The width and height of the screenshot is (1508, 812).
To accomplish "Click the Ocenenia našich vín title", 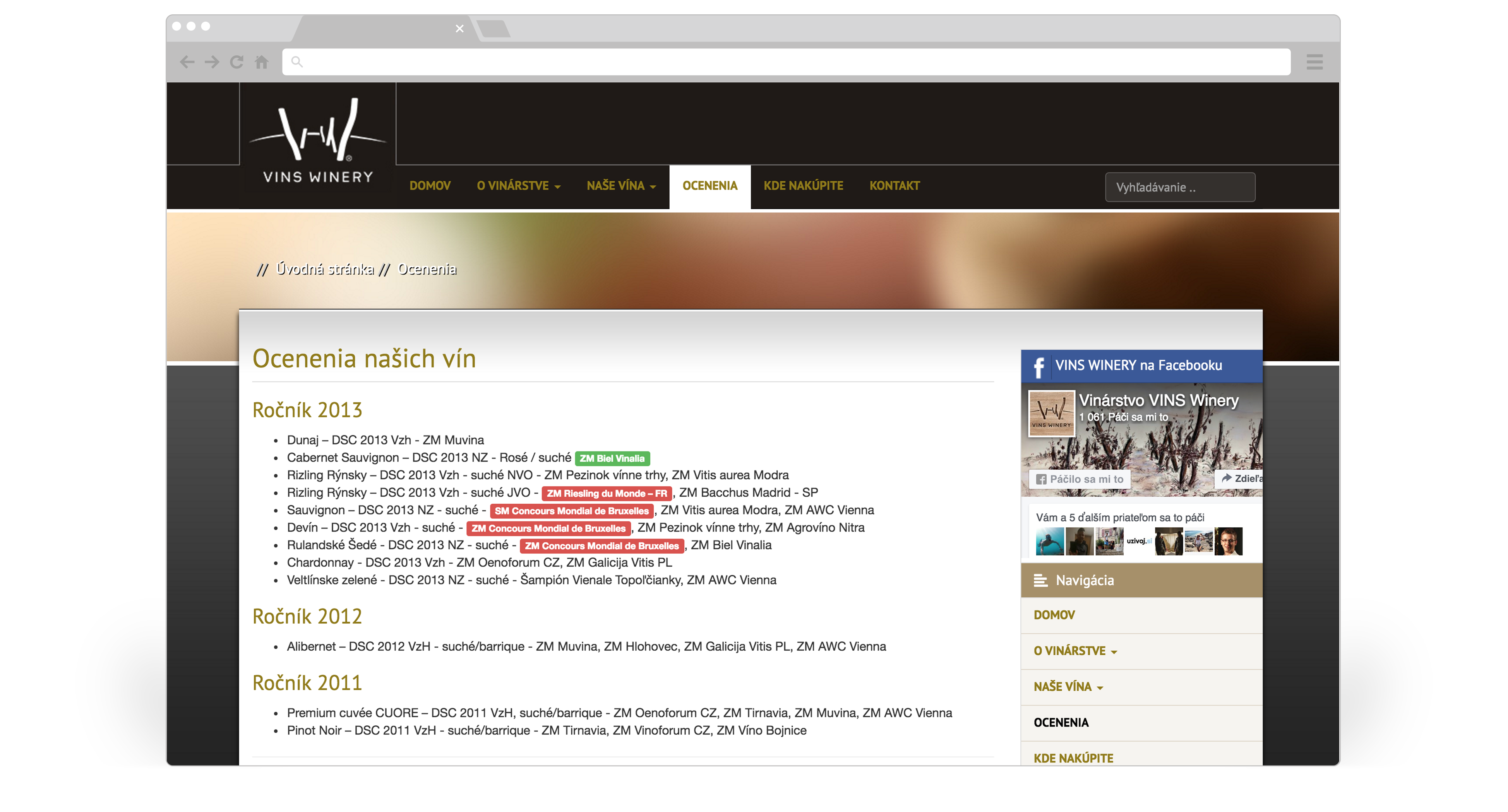I will click(x=364, y=359).
